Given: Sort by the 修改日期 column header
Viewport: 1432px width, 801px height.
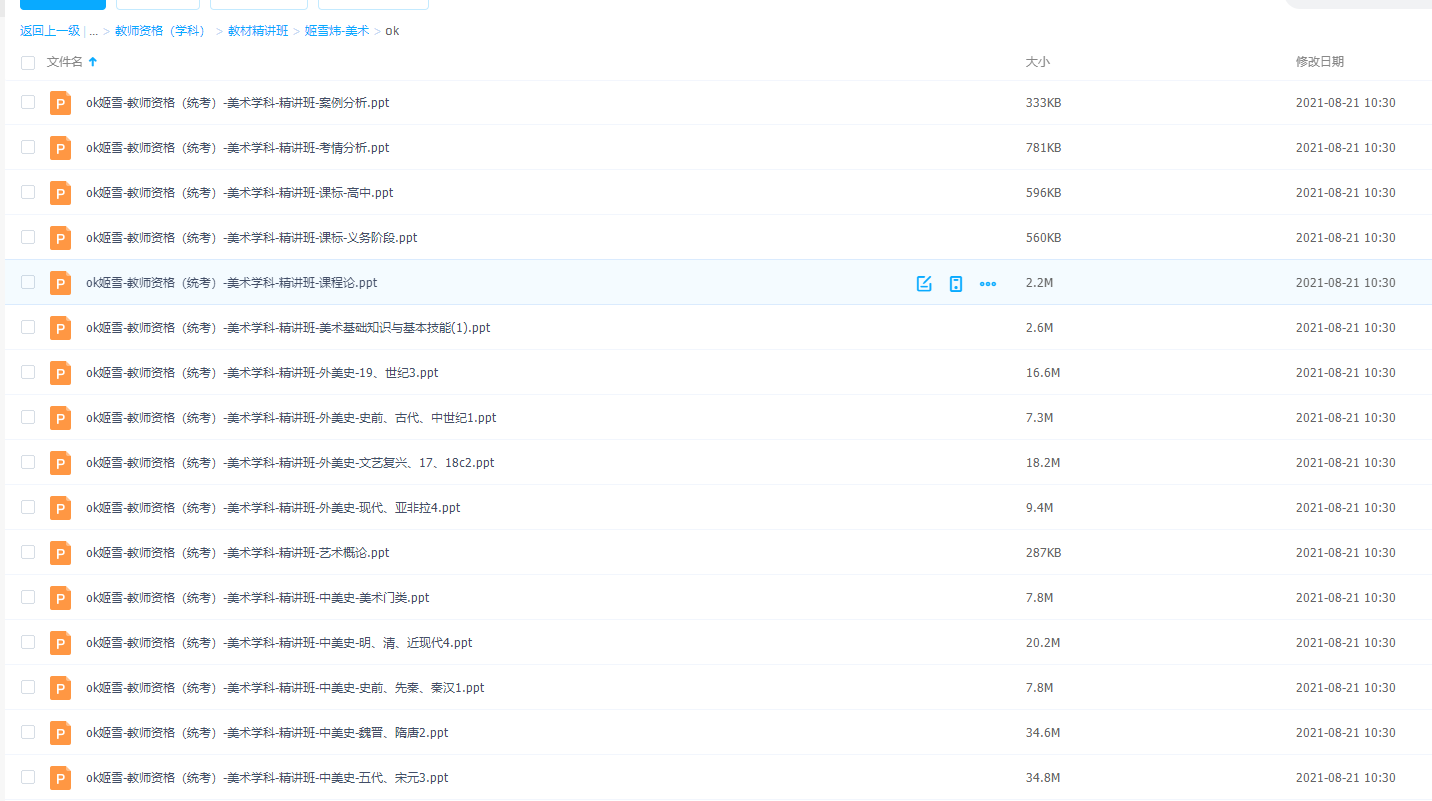Looking at the screenshot, I should click(1320, 62).
